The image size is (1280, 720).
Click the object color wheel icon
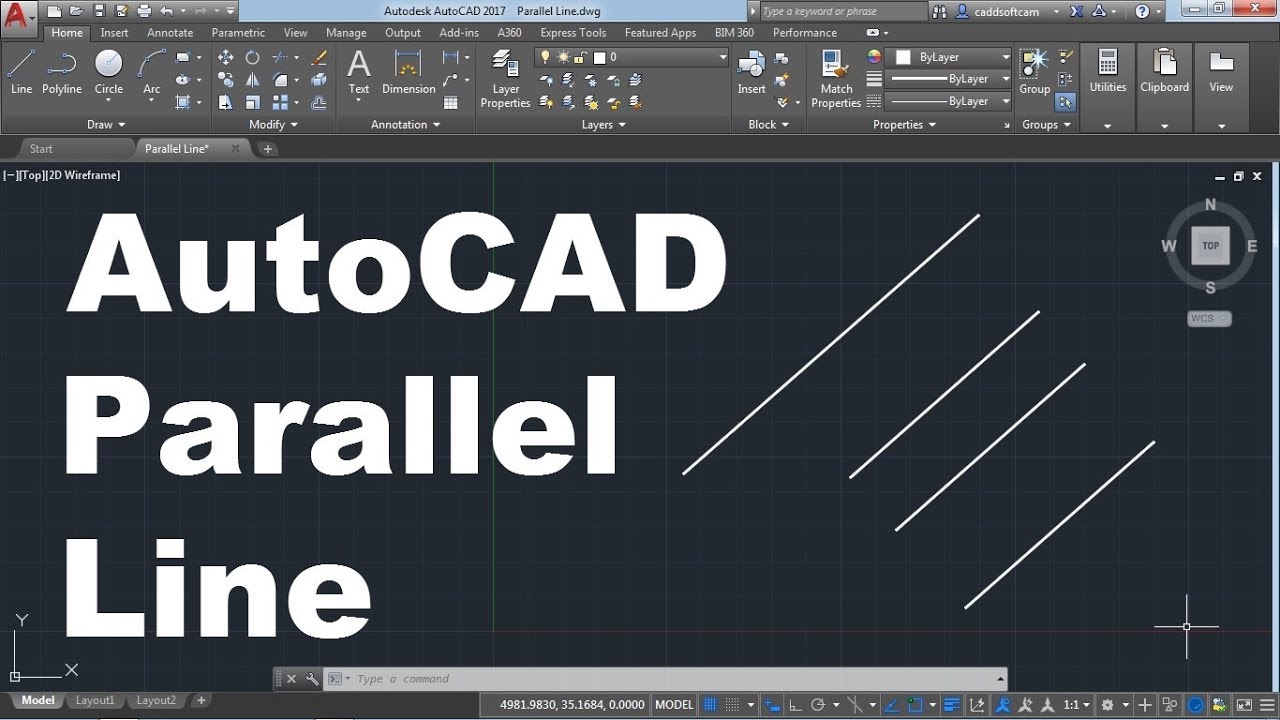[x=874, y=57]
